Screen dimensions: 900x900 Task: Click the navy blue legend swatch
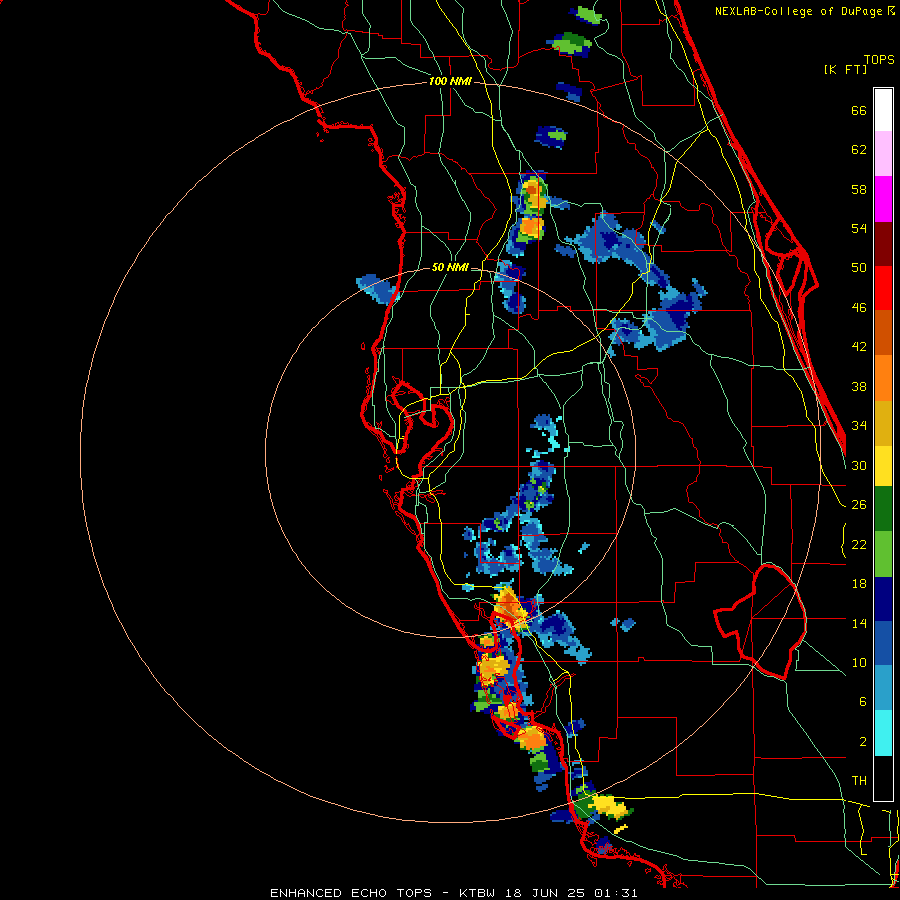pyautogui.click(x=883, y=599)
